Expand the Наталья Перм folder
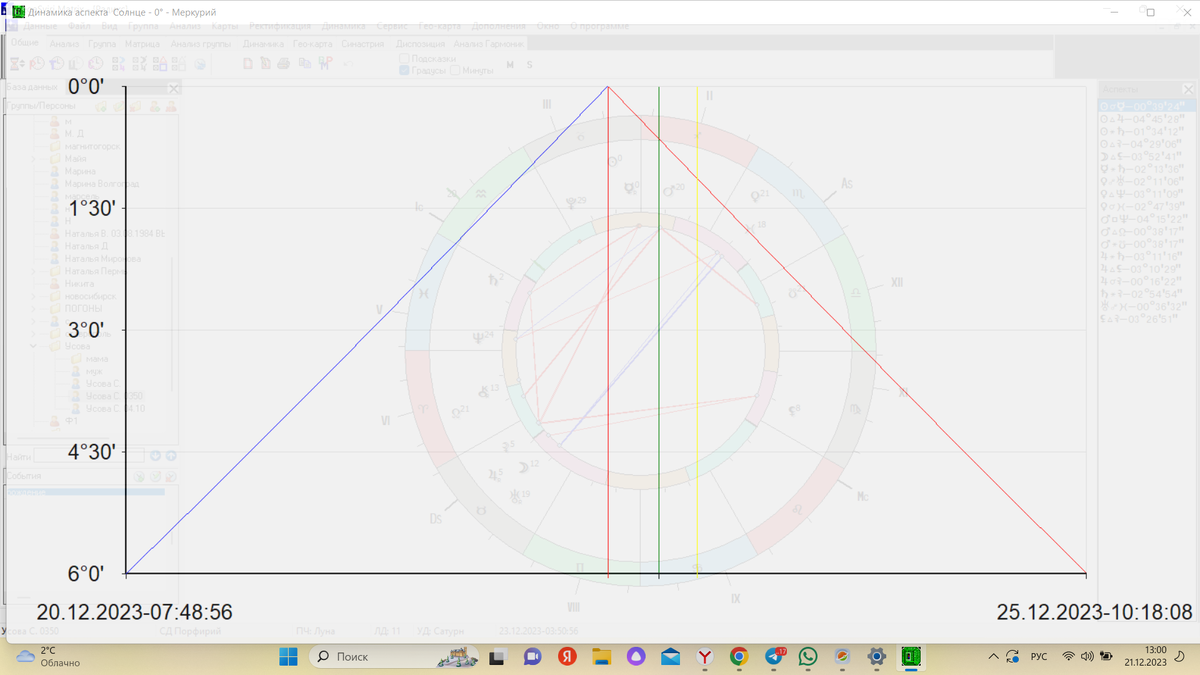The height and width of the screenshot is (675, 1200). click(x=34, y=271)
